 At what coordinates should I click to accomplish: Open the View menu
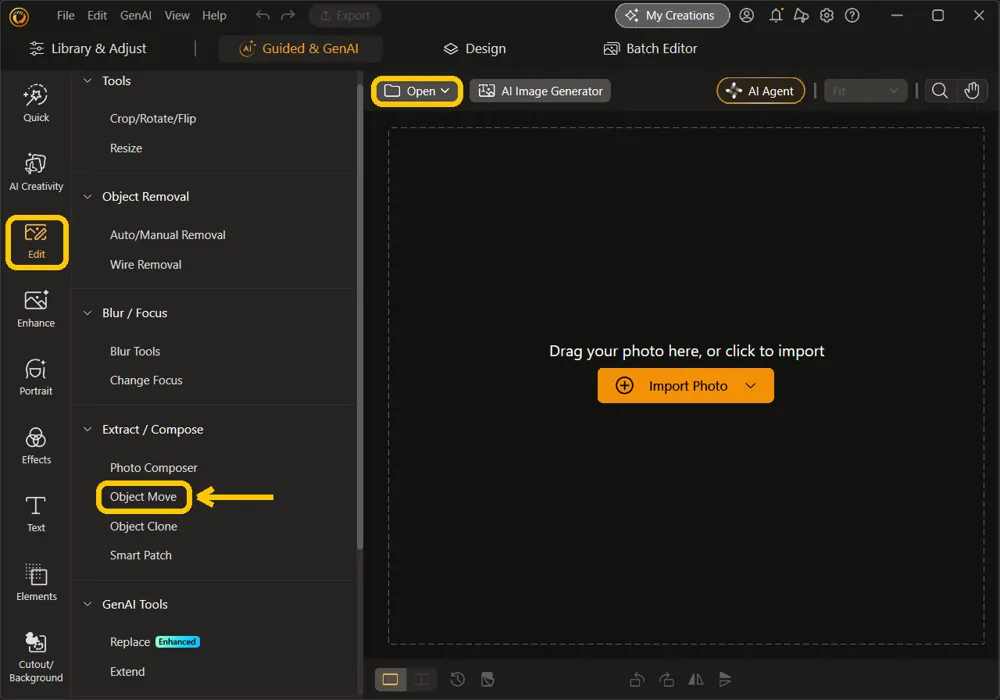[x=177, y=15]
